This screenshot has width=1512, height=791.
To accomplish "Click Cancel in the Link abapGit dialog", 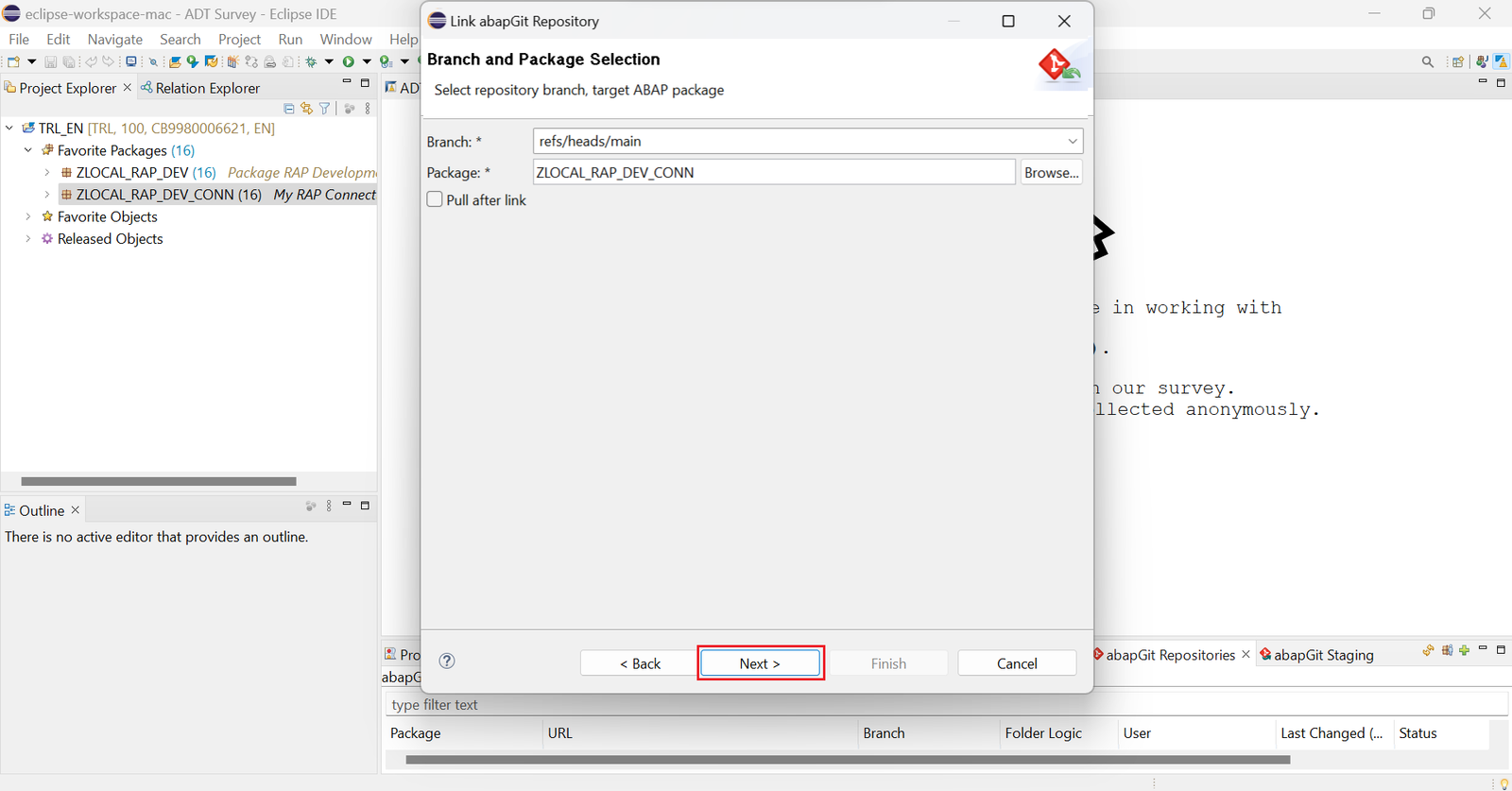I will pos(1017,663).
